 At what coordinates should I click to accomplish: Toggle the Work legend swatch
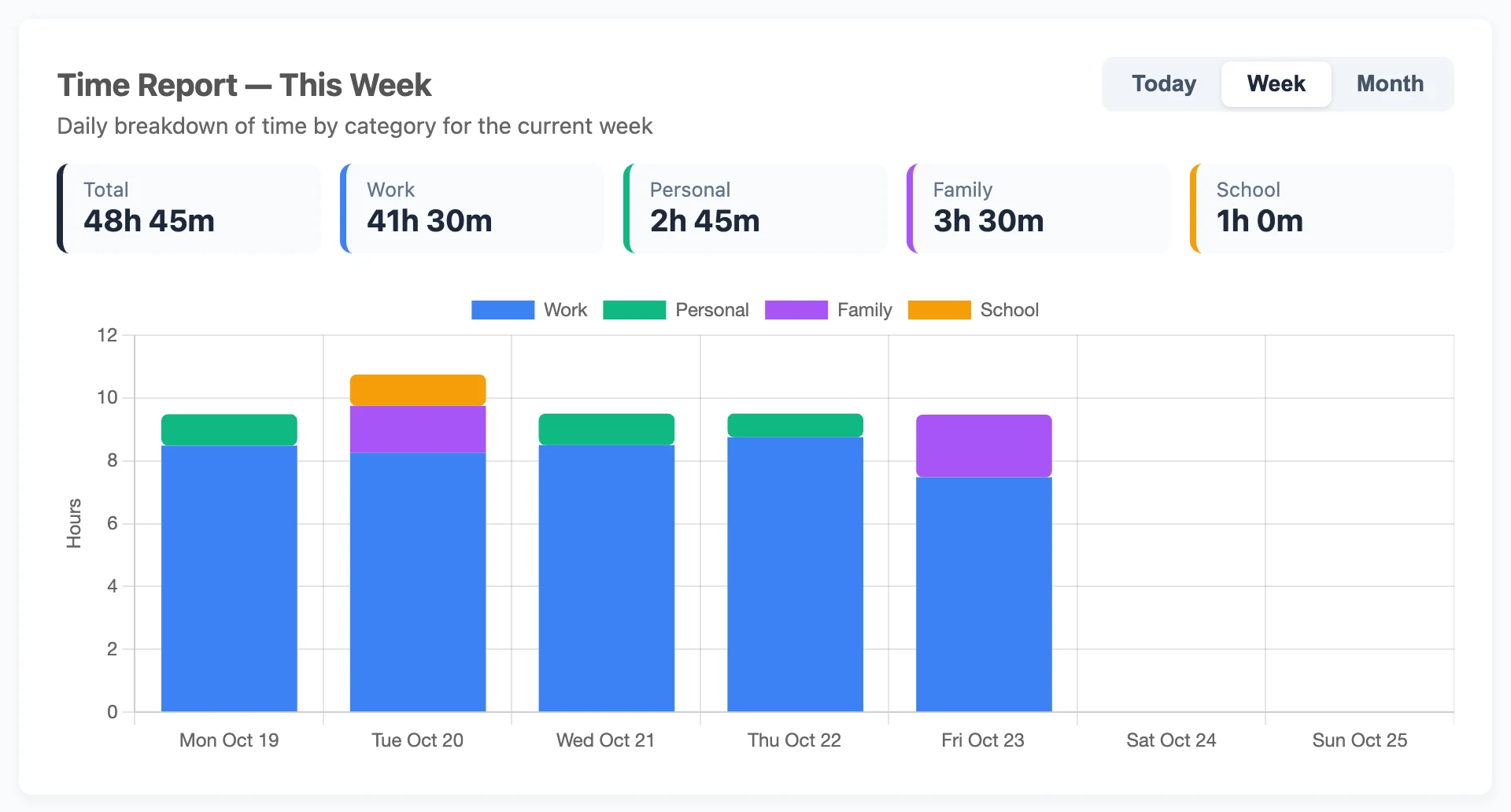pyautogui.click(x=503, y=310)
